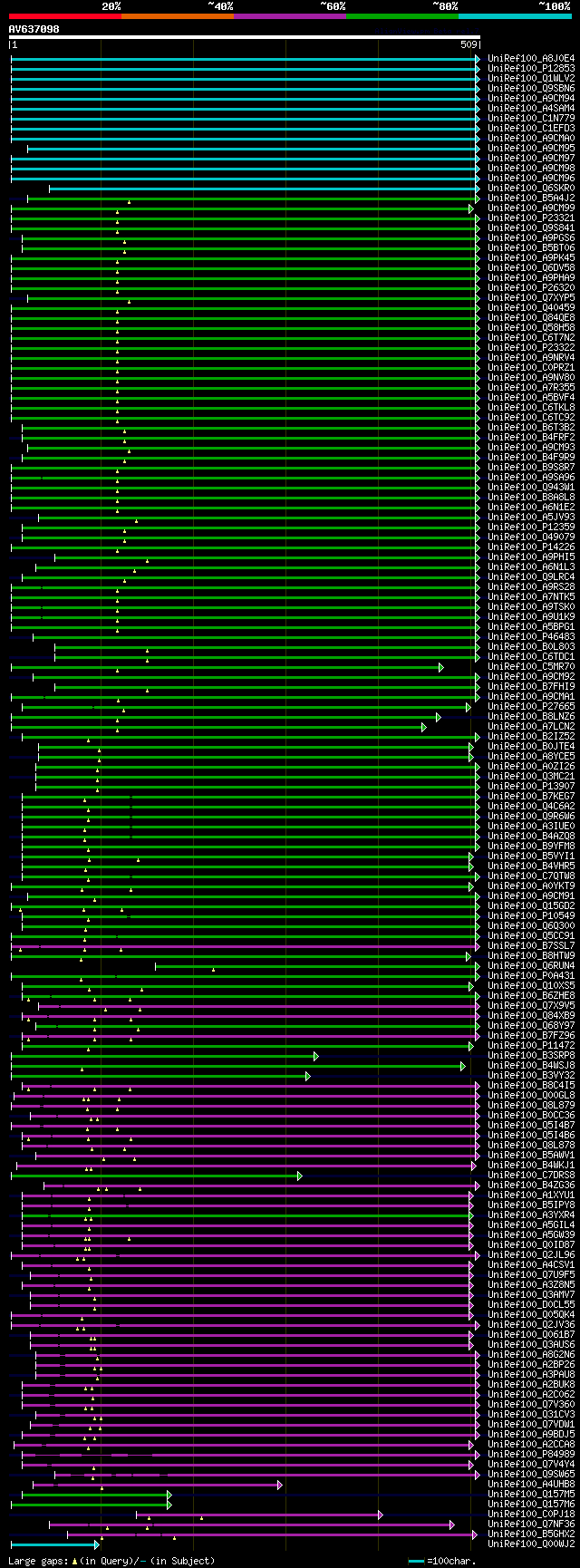Select the UniRef100_C1N779 label

pos(531,119)
